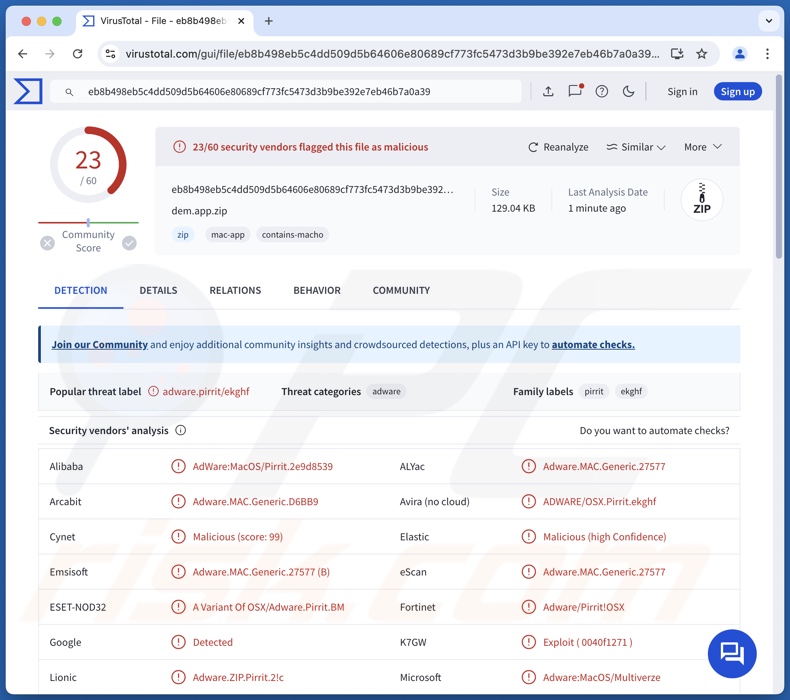The width and height of the screenshot is (790, 700).
Task: Switch to the COMMUNITY tab
Action: point(401,290)
